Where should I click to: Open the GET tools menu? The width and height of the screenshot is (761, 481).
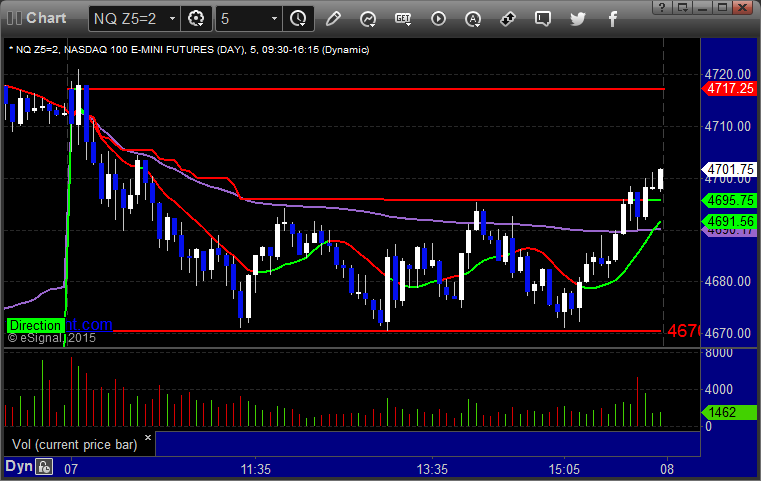click(x=403, y=19)
